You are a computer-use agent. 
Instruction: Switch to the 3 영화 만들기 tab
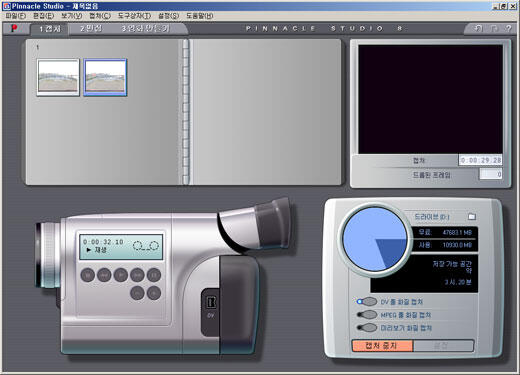[x=145, y=29]
